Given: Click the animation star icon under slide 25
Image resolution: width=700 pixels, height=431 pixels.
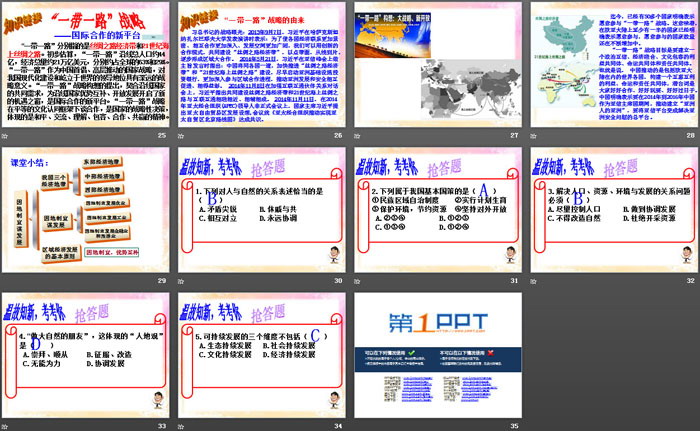Looking at the screenshot, I should [x=4, y=135].
